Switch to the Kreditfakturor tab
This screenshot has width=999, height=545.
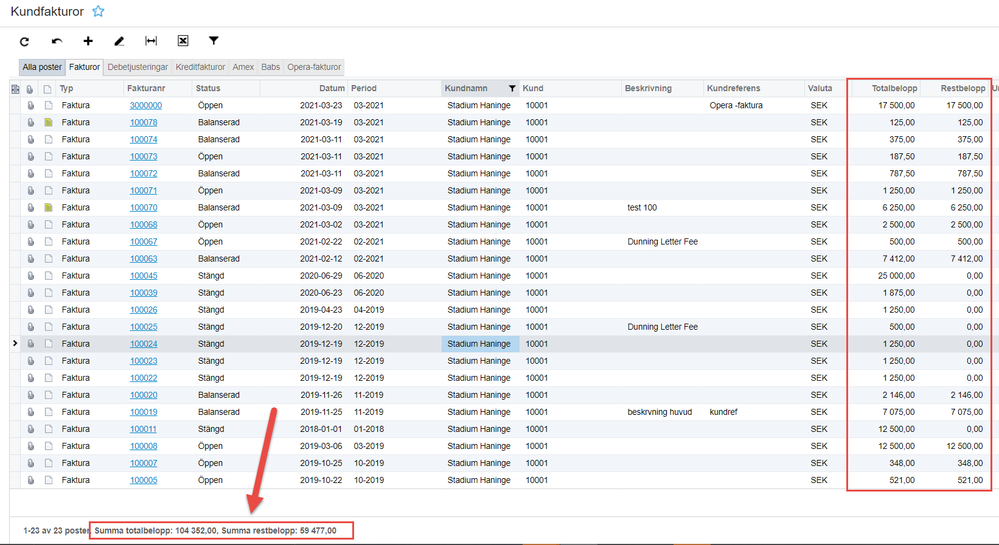pos(200,67)
